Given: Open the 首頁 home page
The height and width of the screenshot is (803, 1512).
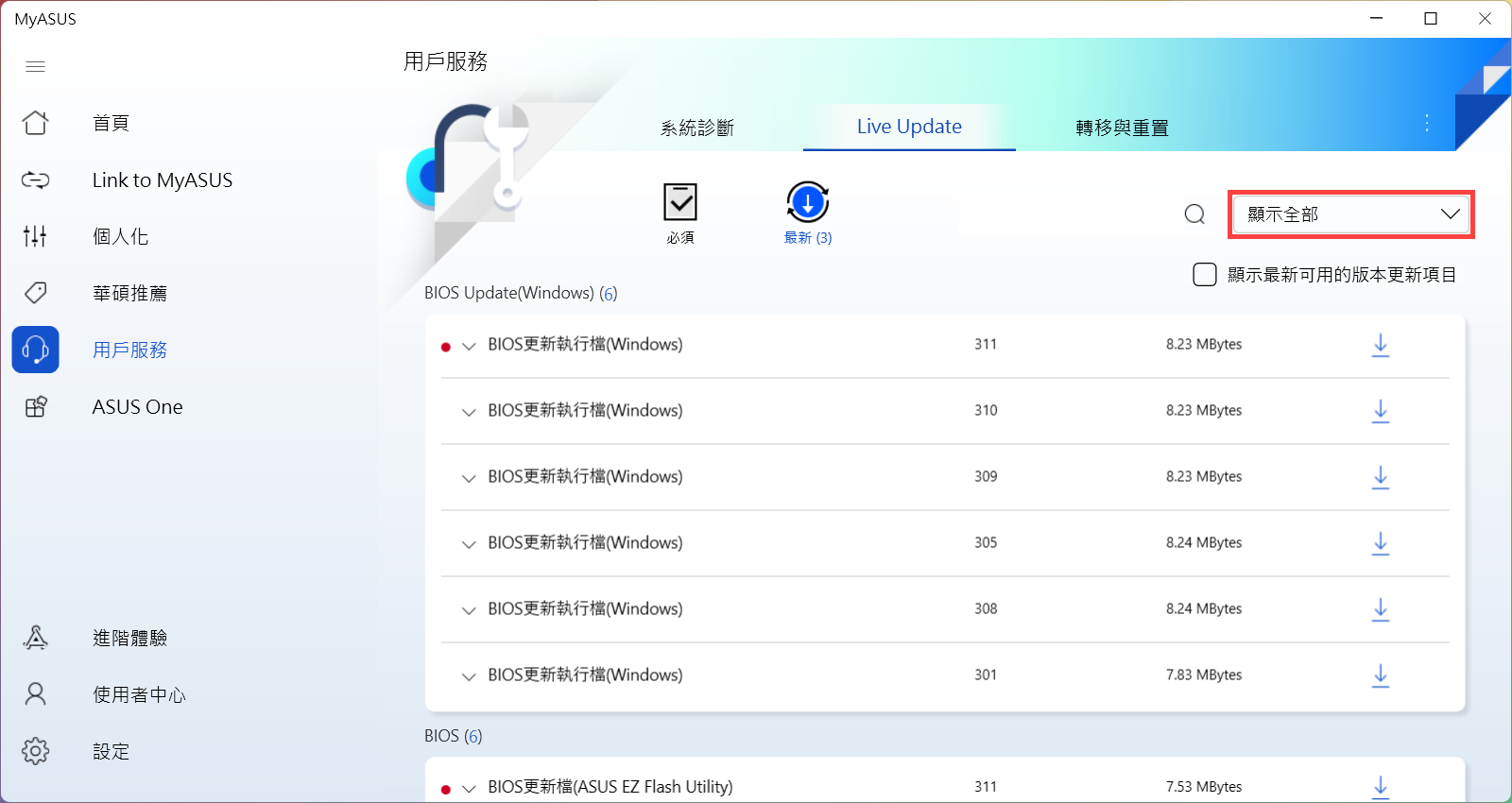Looking at the screenshot, I should click(x=35, y=123).
